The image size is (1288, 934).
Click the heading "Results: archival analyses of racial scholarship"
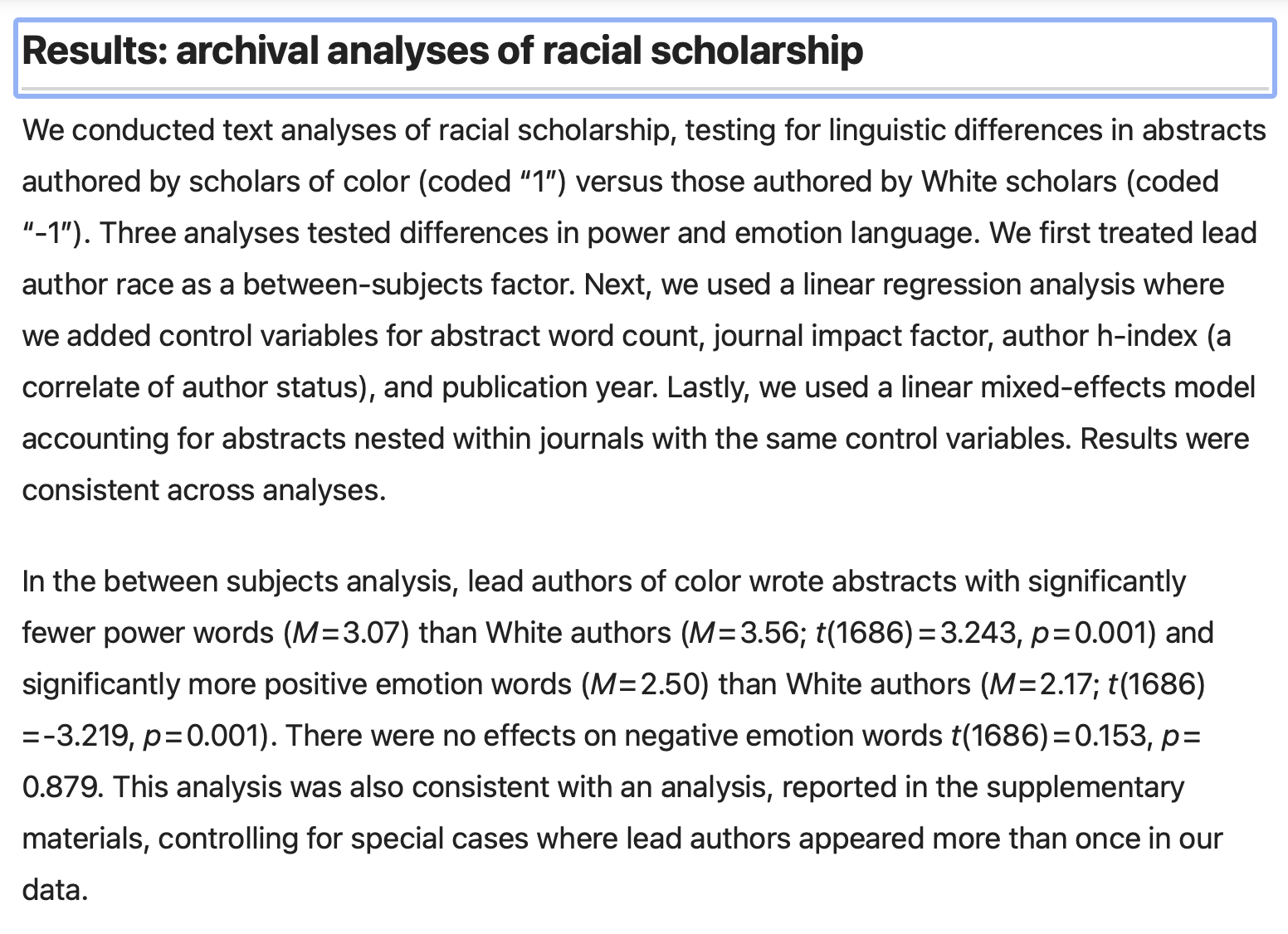[442, 51]
